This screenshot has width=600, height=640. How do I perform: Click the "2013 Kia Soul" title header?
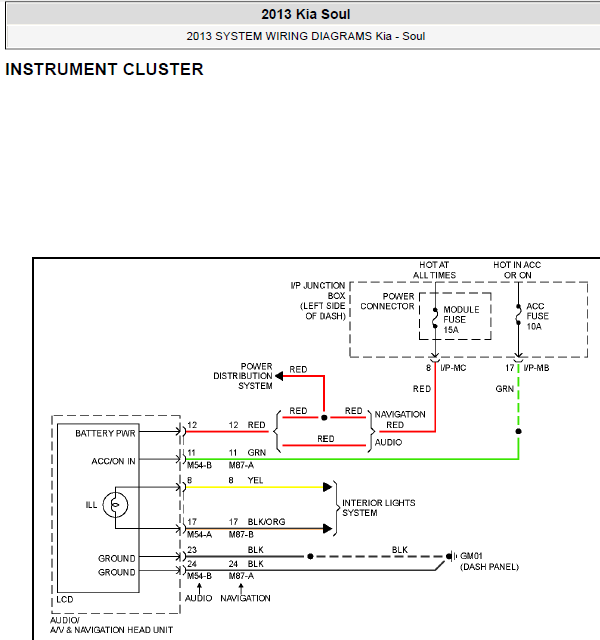tap(306, 14)
